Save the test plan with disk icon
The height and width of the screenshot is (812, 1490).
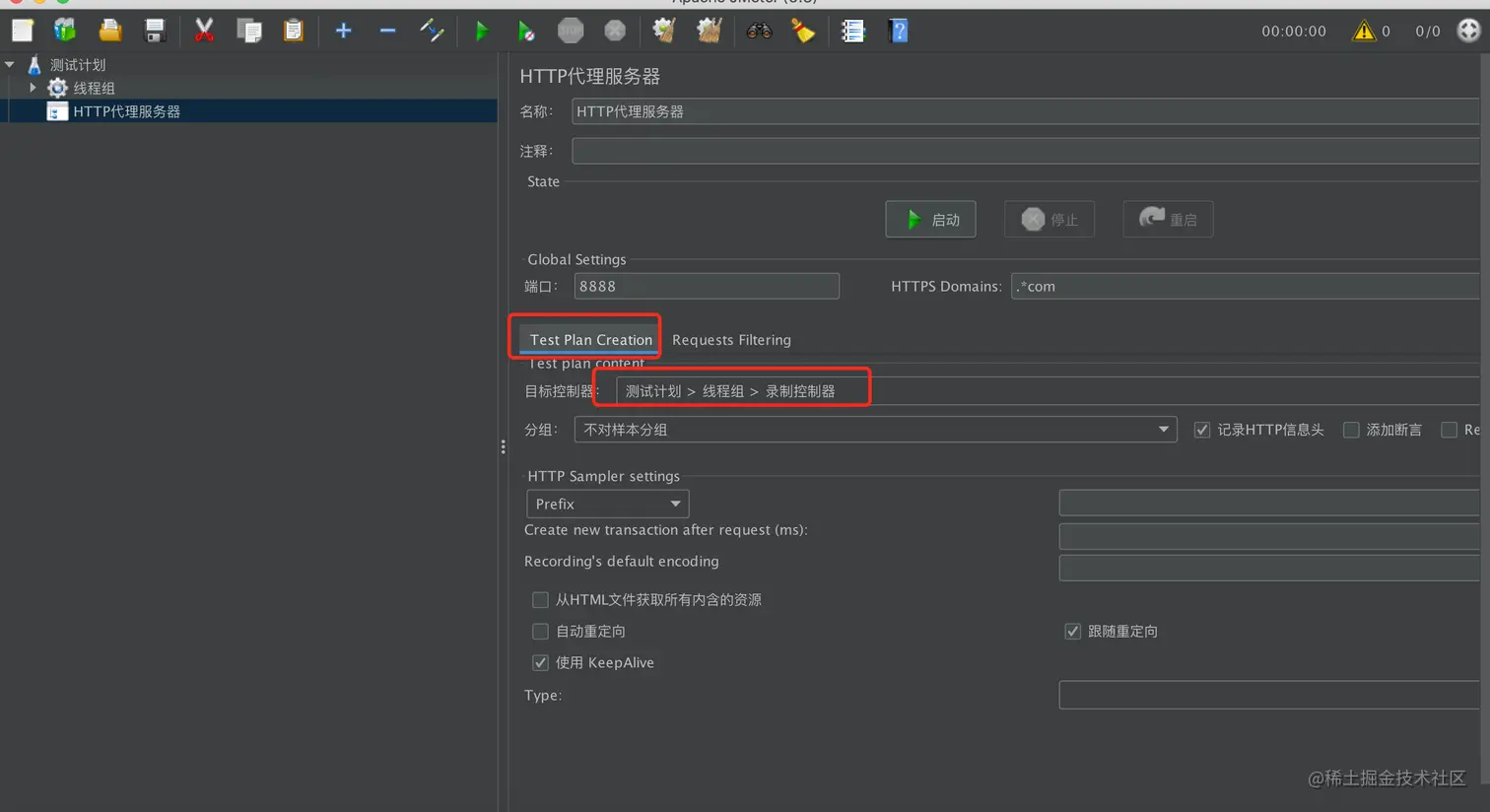click(155, 31)
